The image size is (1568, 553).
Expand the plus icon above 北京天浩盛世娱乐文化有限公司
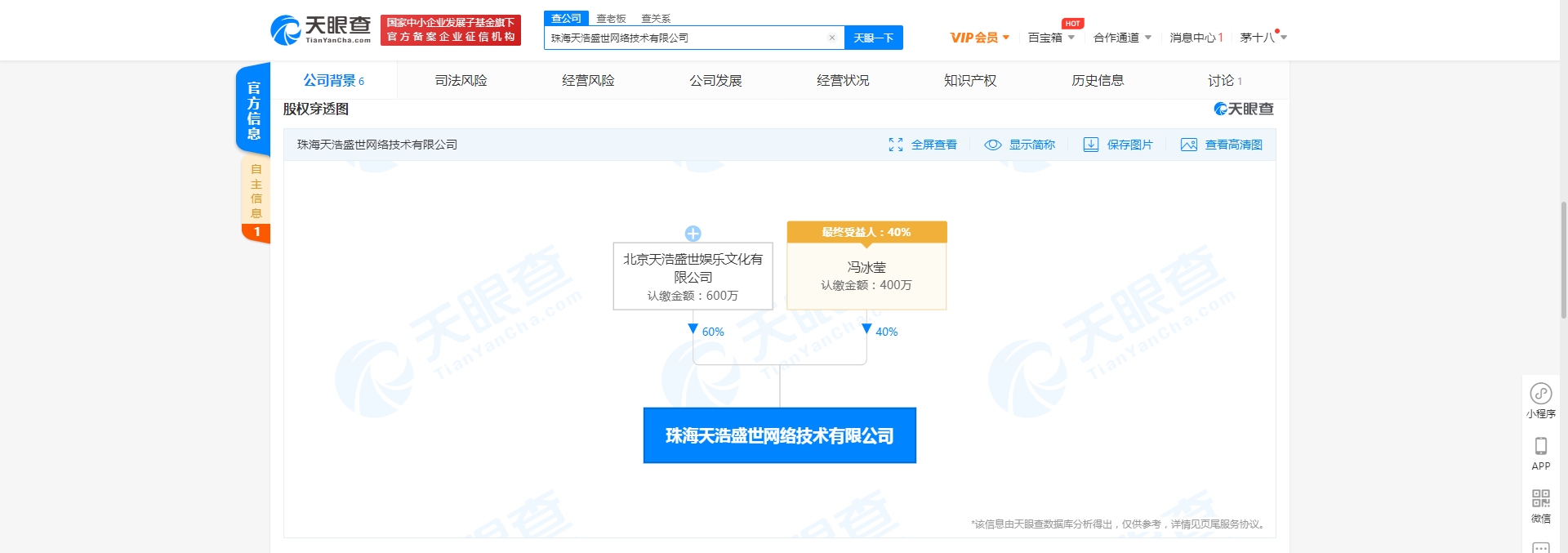pyautogui.click(x=693, y=234)
